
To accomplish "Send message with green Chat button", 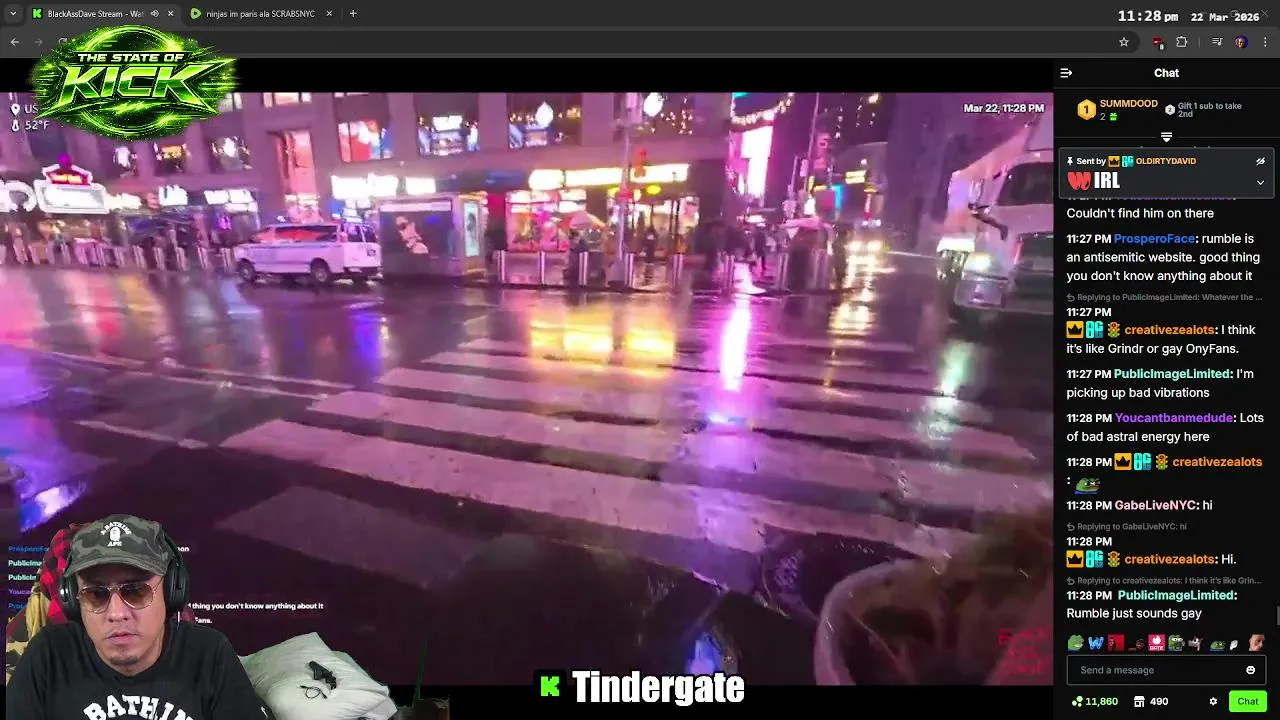I will click(1247, 701).
